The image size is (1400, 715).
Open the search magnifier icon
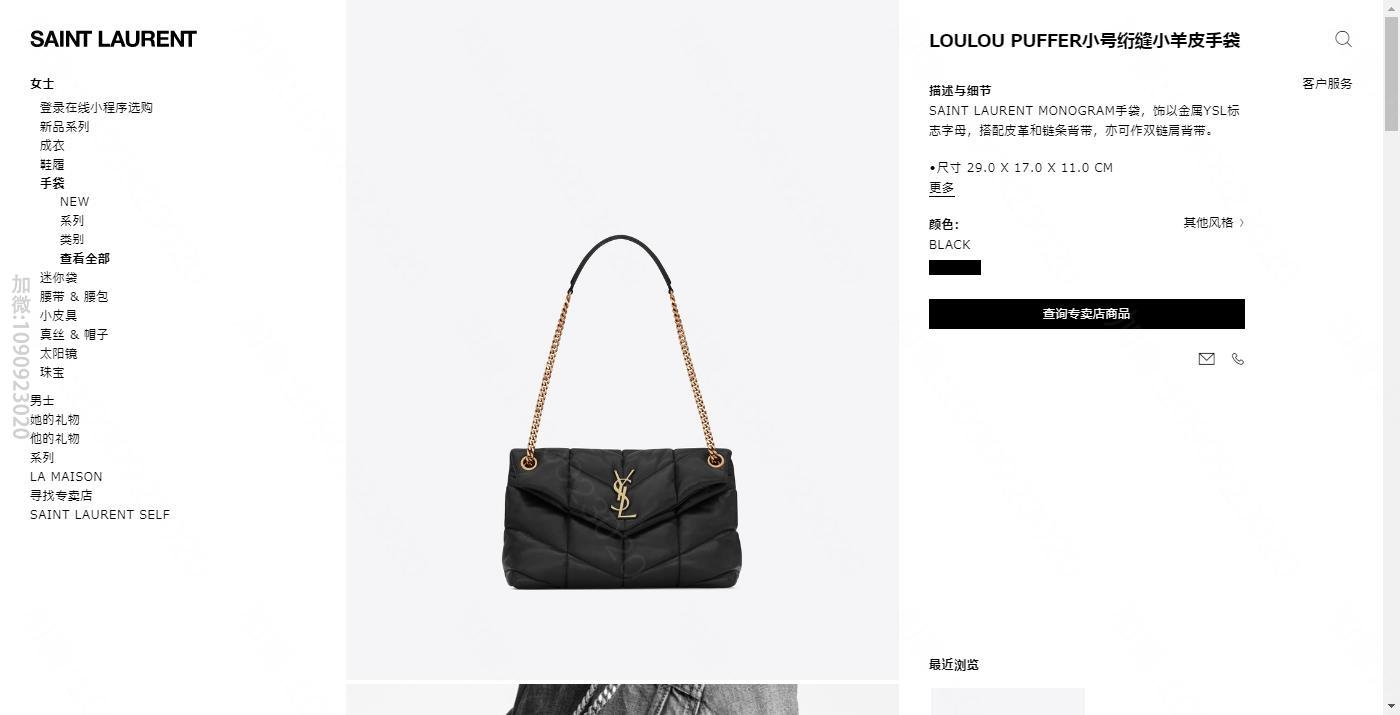pos(1343,39)
